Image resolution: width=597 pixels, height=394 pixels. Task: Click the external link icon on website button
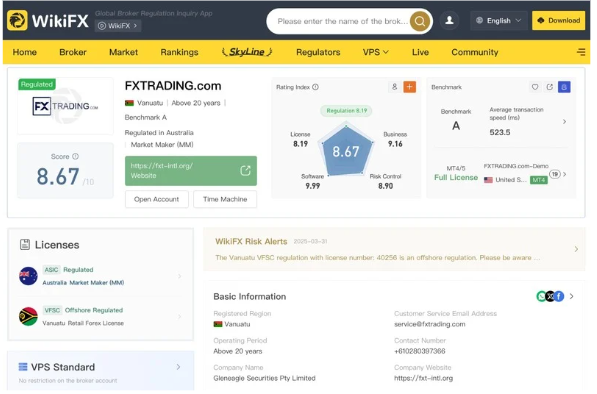(246, 170)
